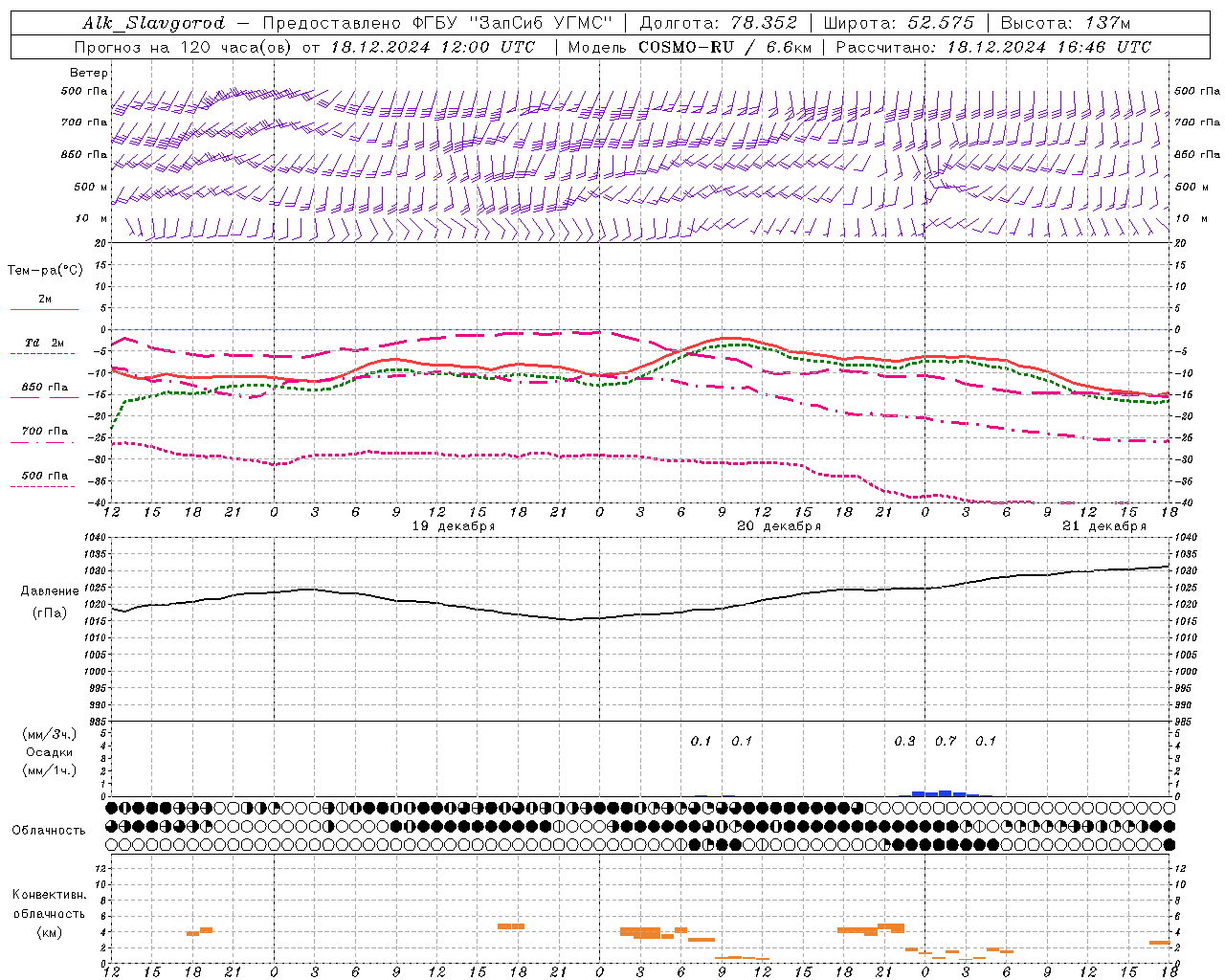The height and width of the screenshot is (980, 1225).
Task: Click the (мм/1ч.) precipitation unit label
Action: pos(50,770)
